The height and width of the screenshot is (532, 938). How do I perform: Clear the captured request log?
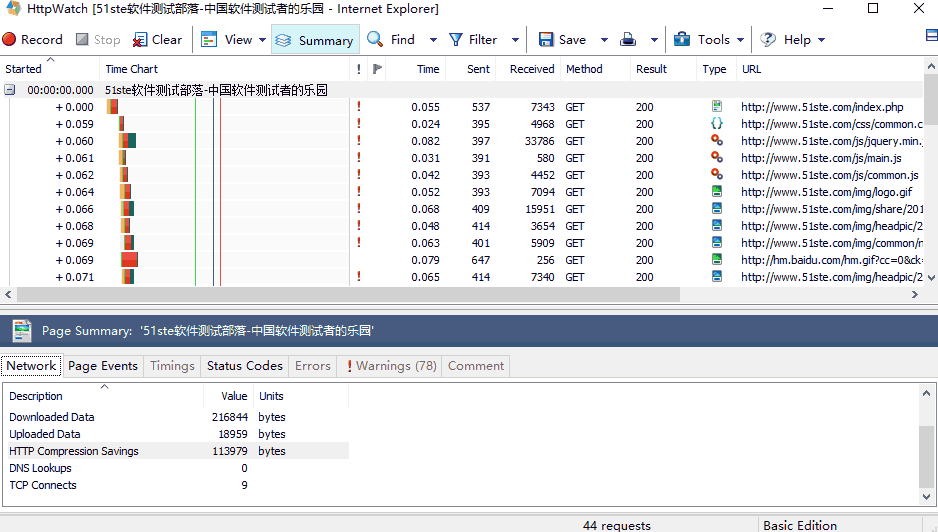[x=157, y=40]
